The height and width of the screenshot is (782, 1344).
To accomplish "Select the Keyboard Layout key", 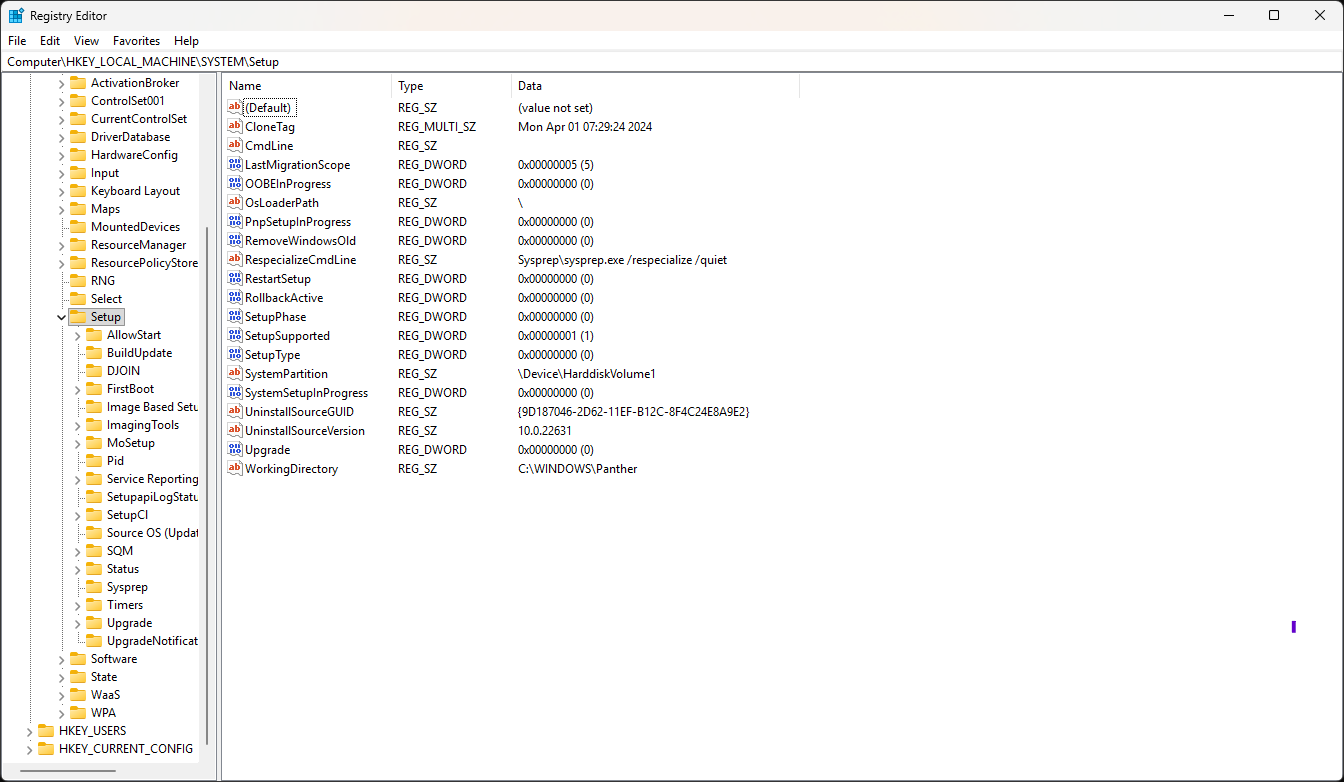I will coord(135,191).
